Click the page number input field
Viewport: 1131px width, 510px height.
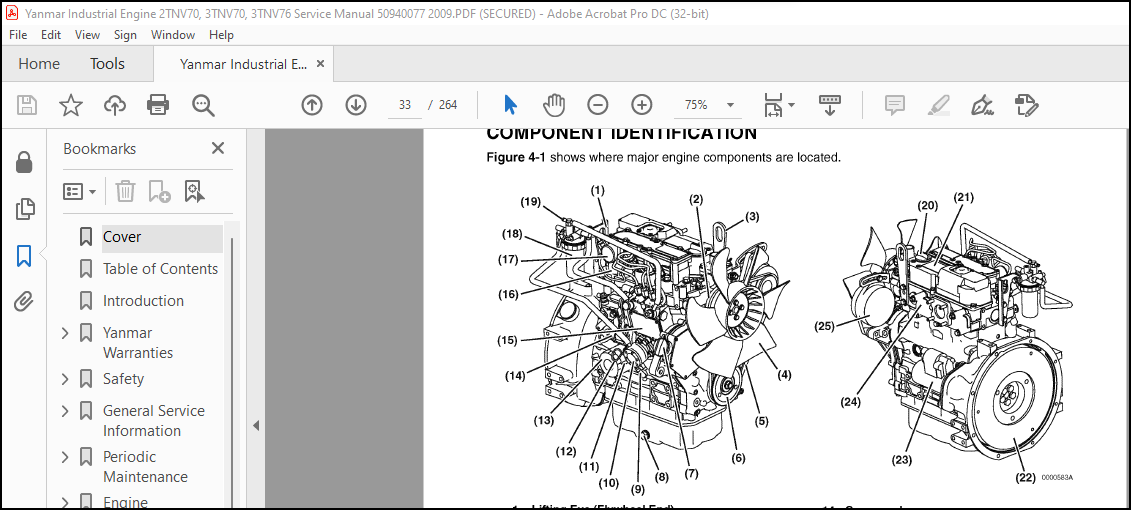(404, 105)
